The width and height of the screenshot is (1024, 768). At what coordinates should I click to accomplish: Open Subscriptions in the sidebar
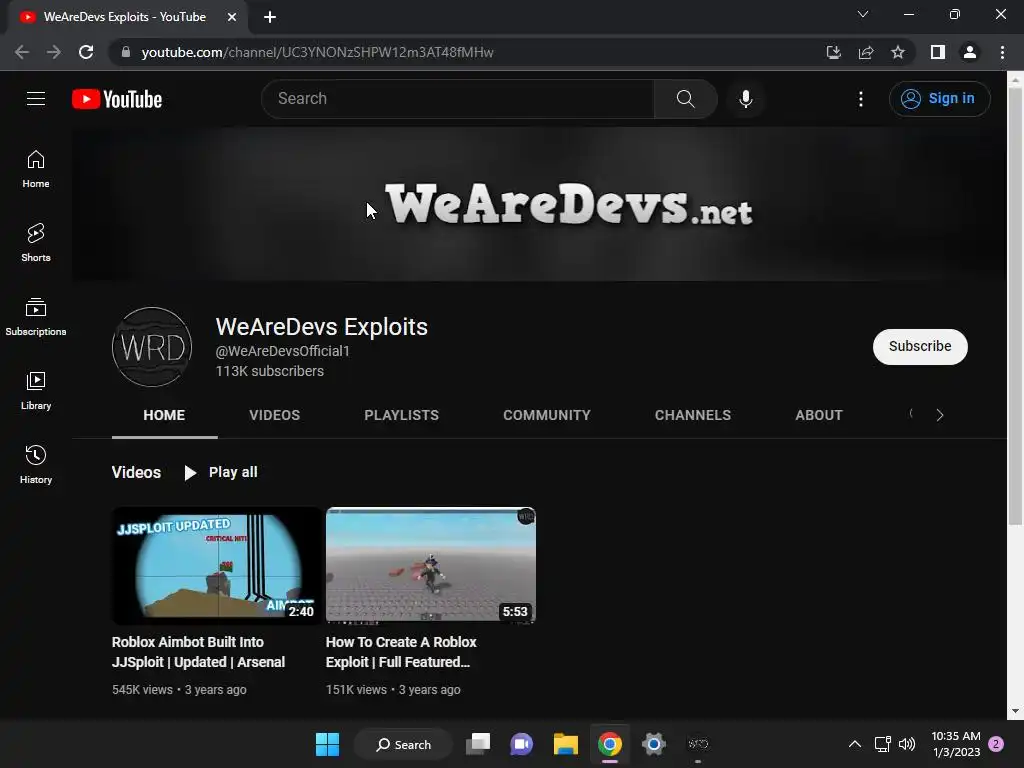(x=36, y=317)
